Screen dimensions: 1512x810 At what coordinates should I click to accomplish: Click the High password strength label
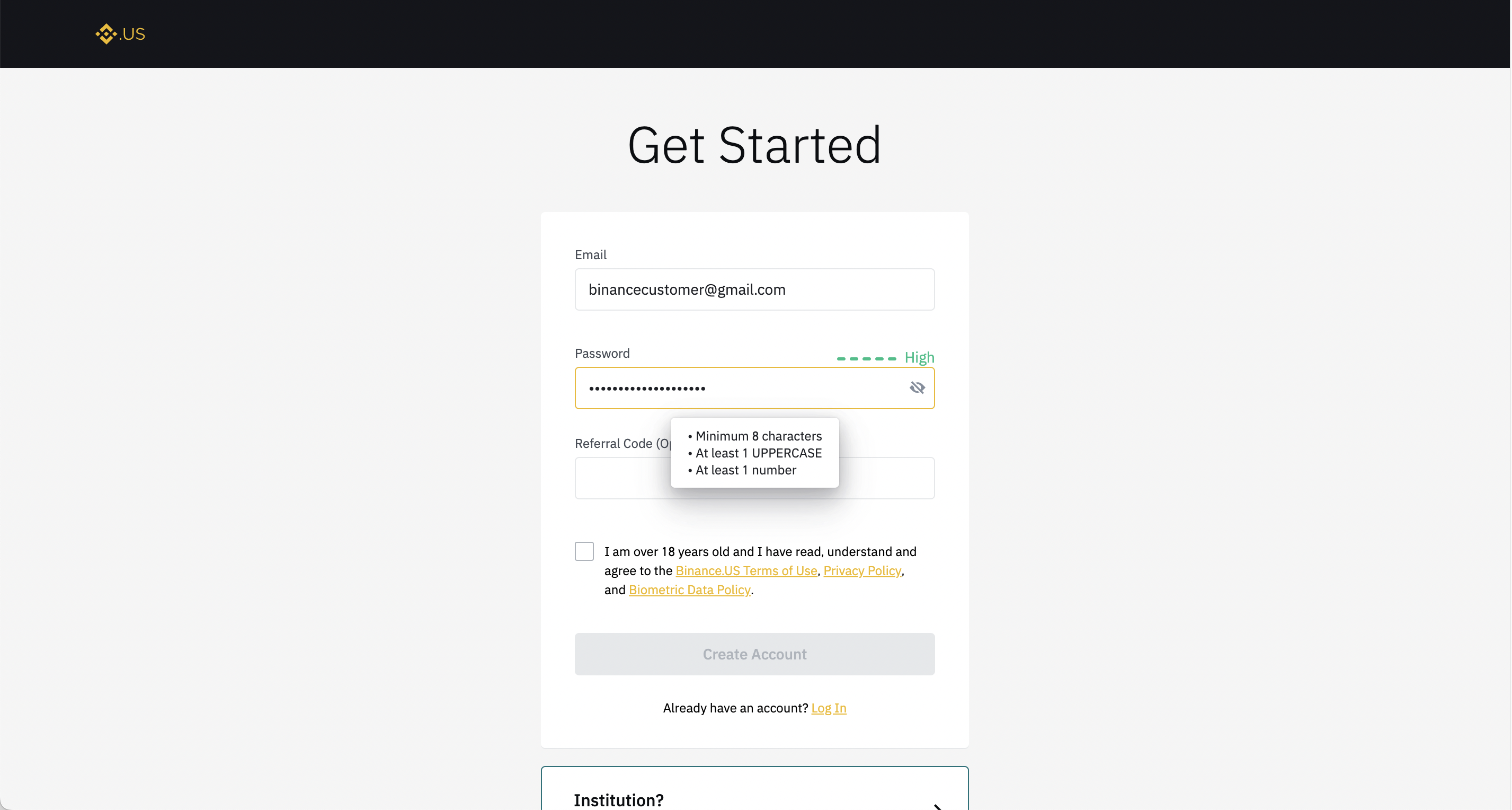point(919,358)
